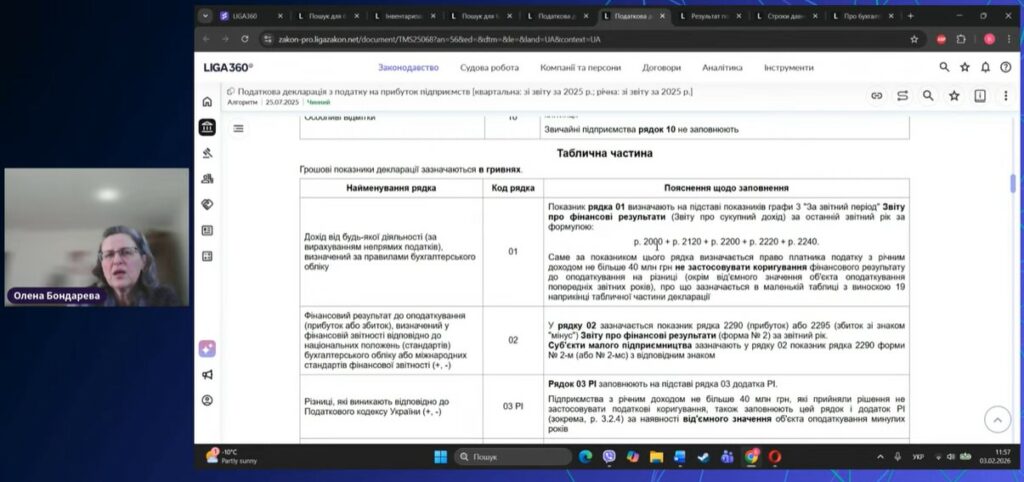Open the help question mark icon
Image resolution: width=1024 pixels, height=482 pixels.
click(x=1005, y=67)
